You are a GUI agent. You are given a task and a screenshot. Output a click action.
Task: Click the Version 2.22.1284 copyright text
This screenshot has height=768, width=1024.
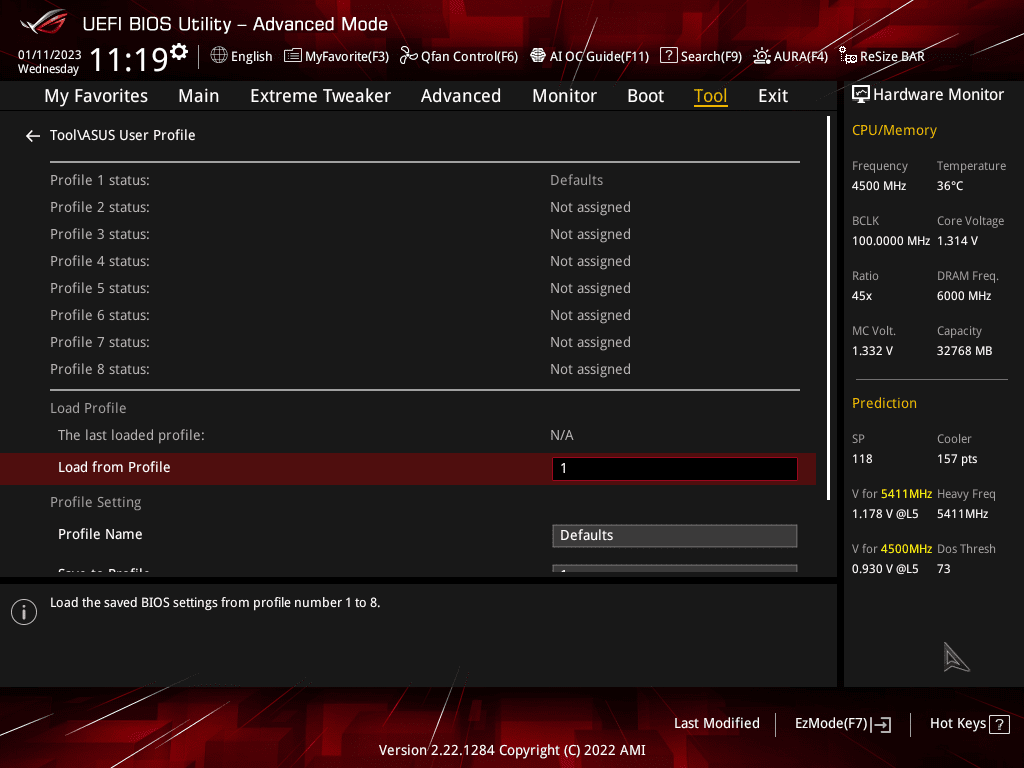[512, 750]
